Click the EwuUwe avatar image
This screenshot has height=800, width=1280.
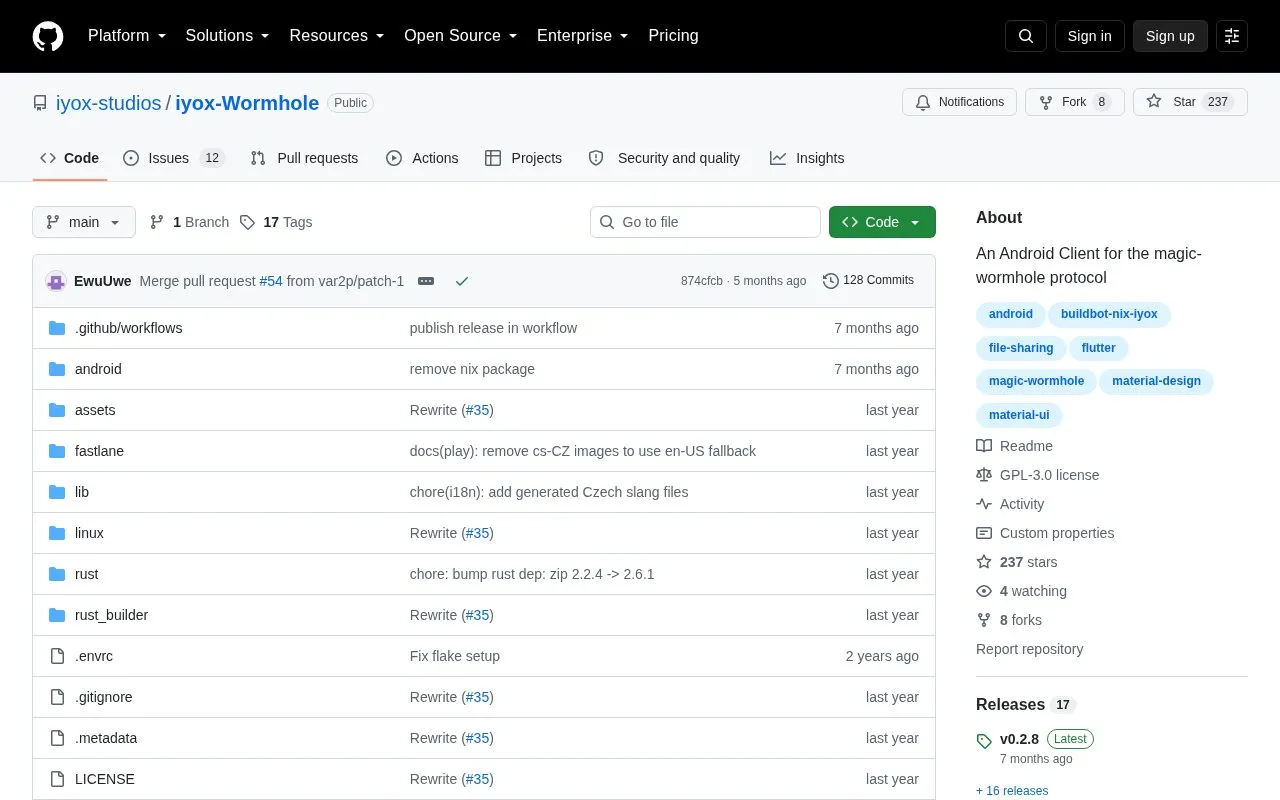(x=56, y=281)
